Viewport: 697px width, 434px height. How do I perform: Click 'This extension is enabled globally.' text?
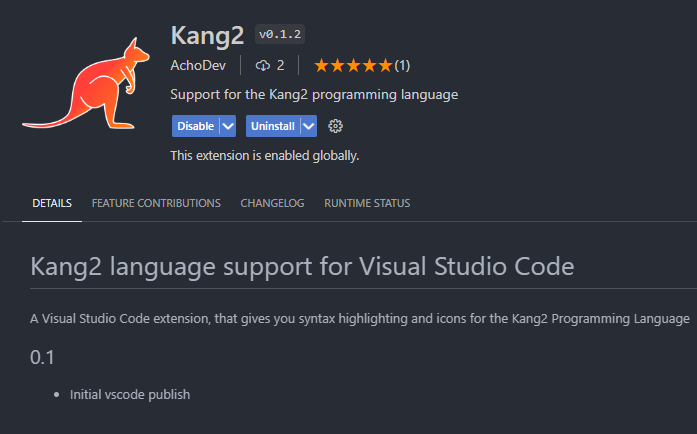pos(264,156)
